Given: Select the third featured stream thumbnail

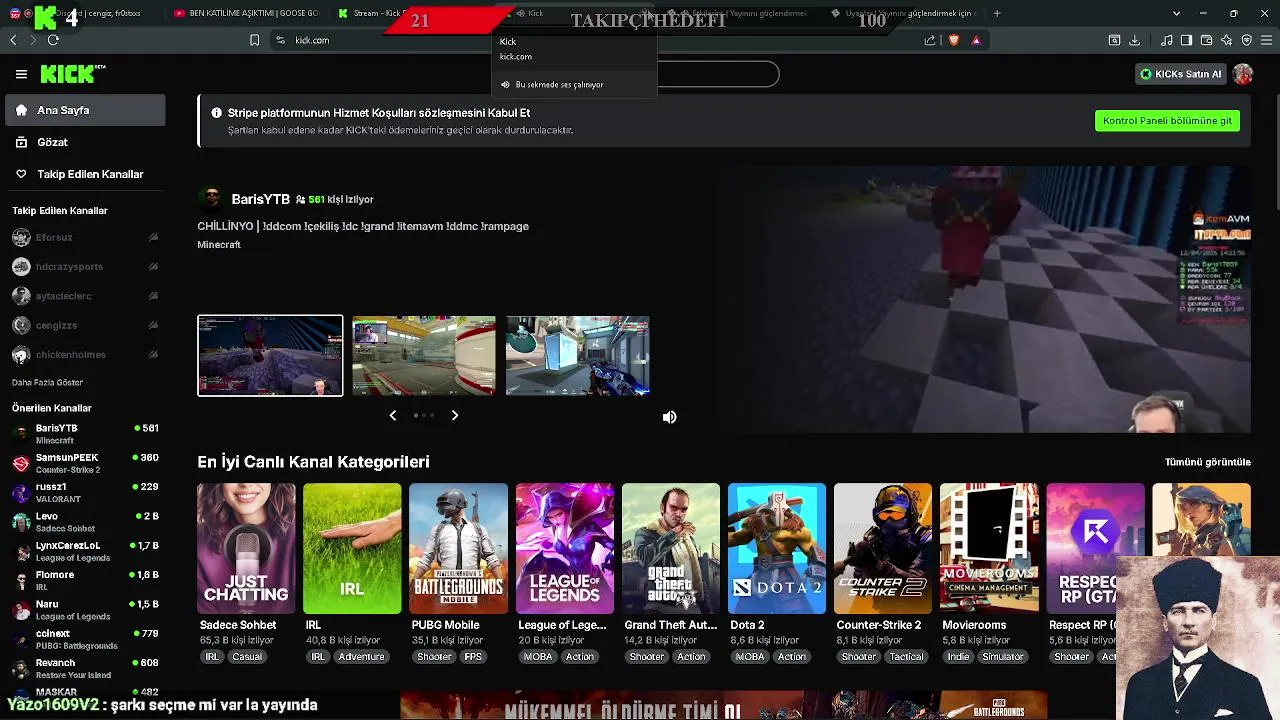Looking at the screenshot, I should tap(578, 355).
